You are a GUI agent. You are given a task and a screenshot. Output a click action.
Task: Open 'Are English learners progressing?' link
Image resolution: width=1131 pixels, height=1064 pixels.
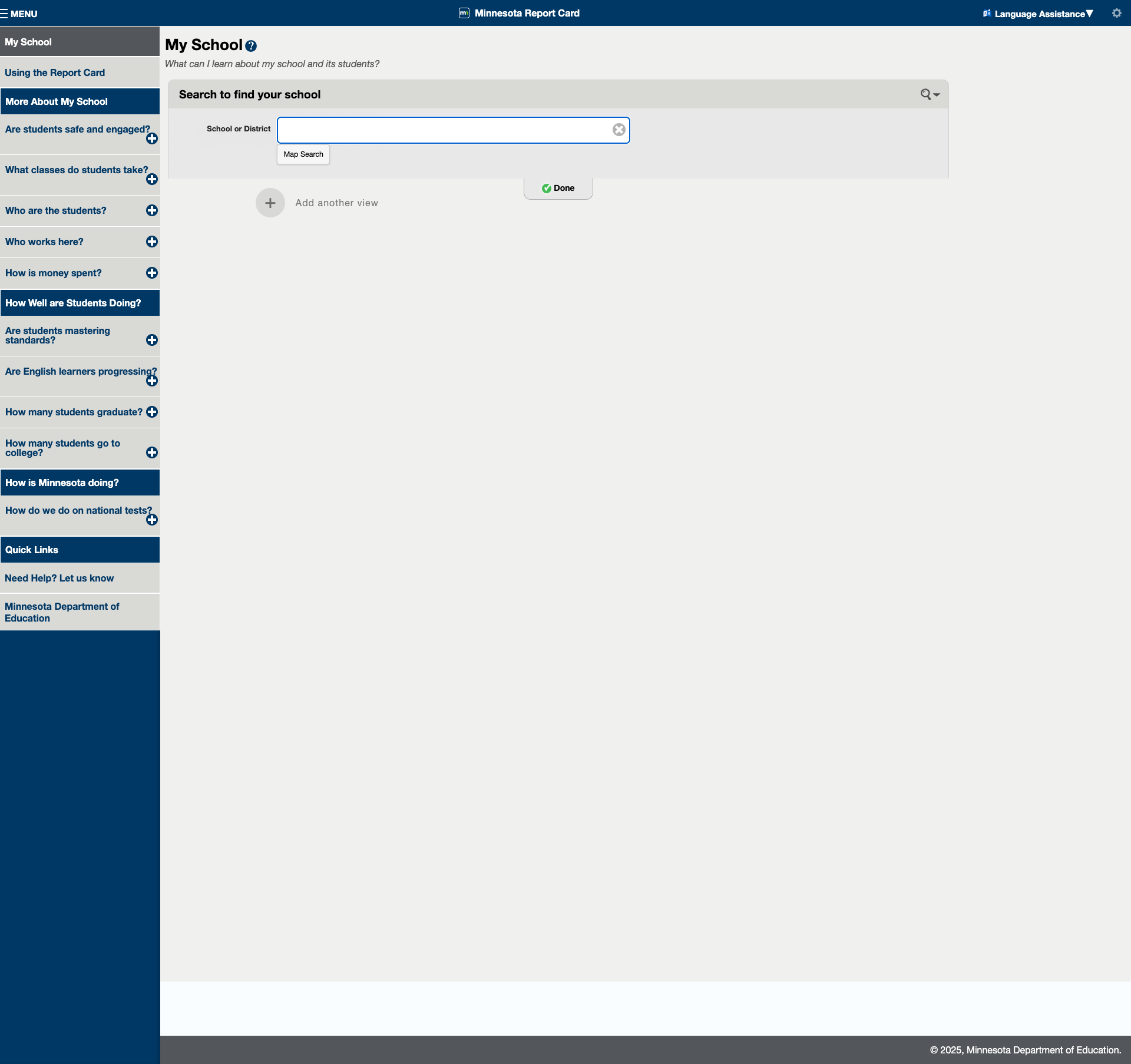point(81,371)
